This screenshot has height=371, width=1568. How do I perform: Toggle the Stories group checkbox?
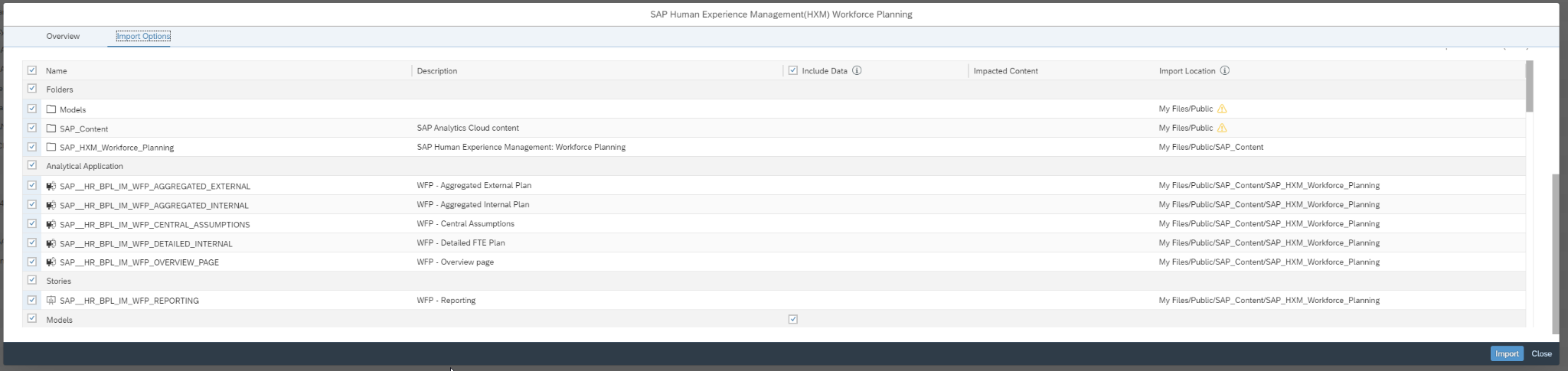(32, 280)
